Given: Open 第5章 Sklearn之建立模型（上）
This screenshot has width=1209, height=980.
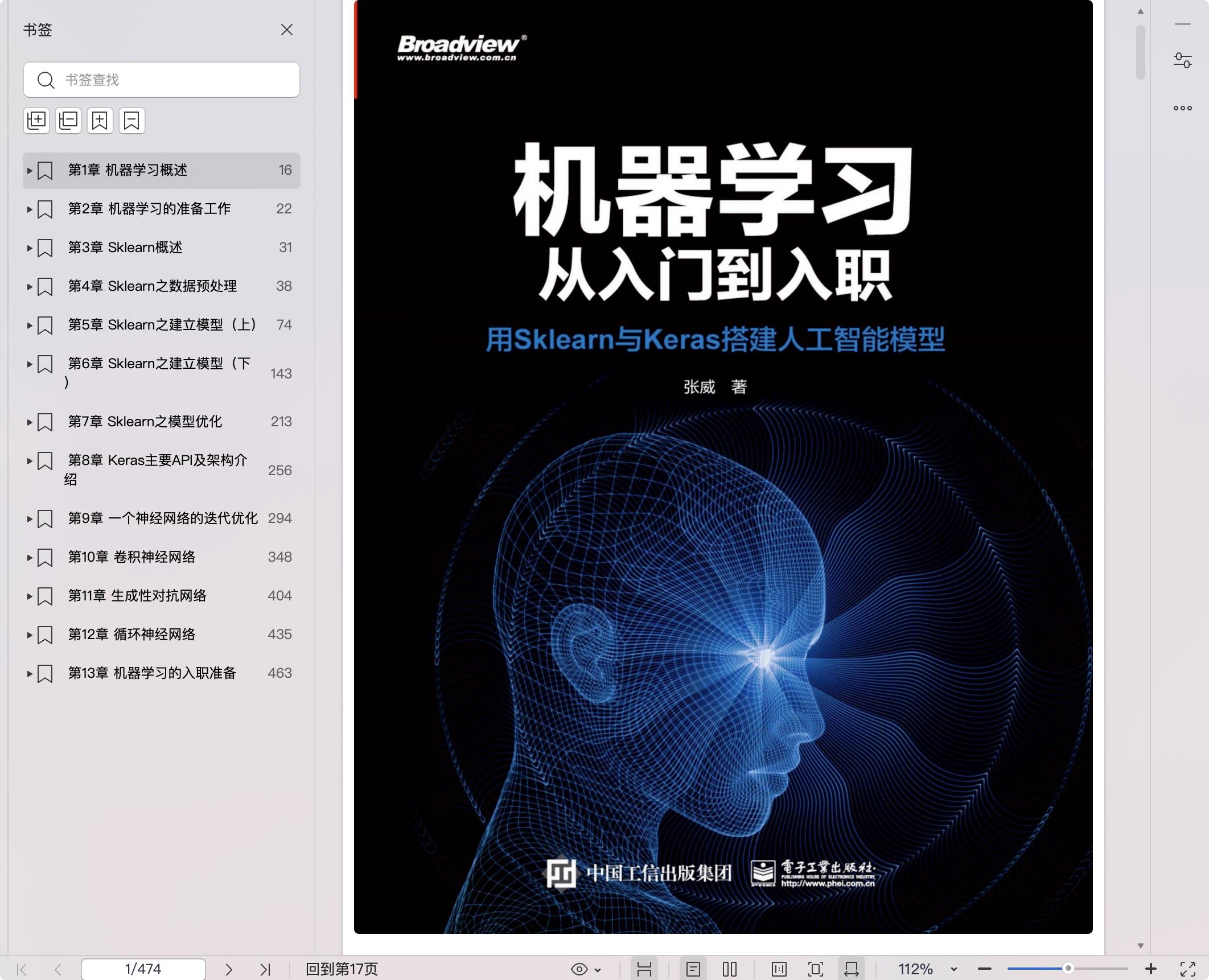Looking at the screenshot, I should click(x=162, y=325).
